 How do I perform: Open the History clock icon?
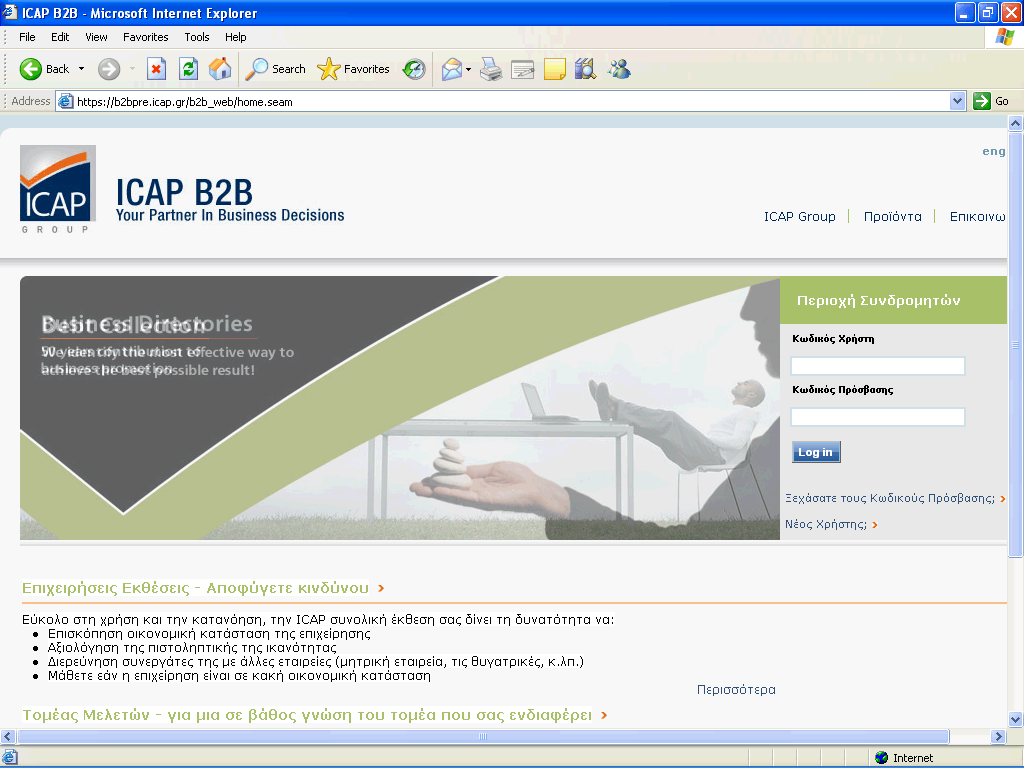[x=414, y=69]
